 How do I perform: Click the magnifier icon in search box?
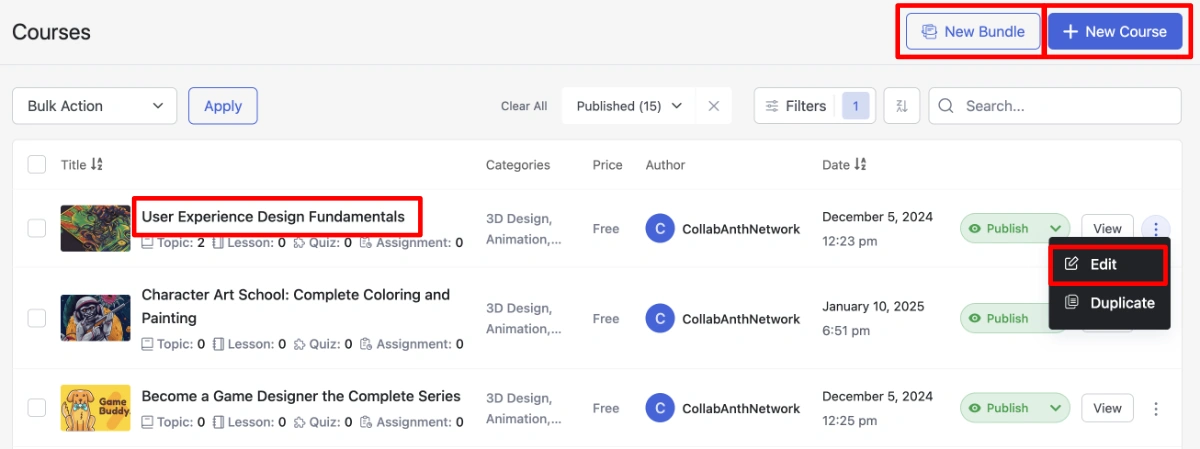(x=946, y=106)
